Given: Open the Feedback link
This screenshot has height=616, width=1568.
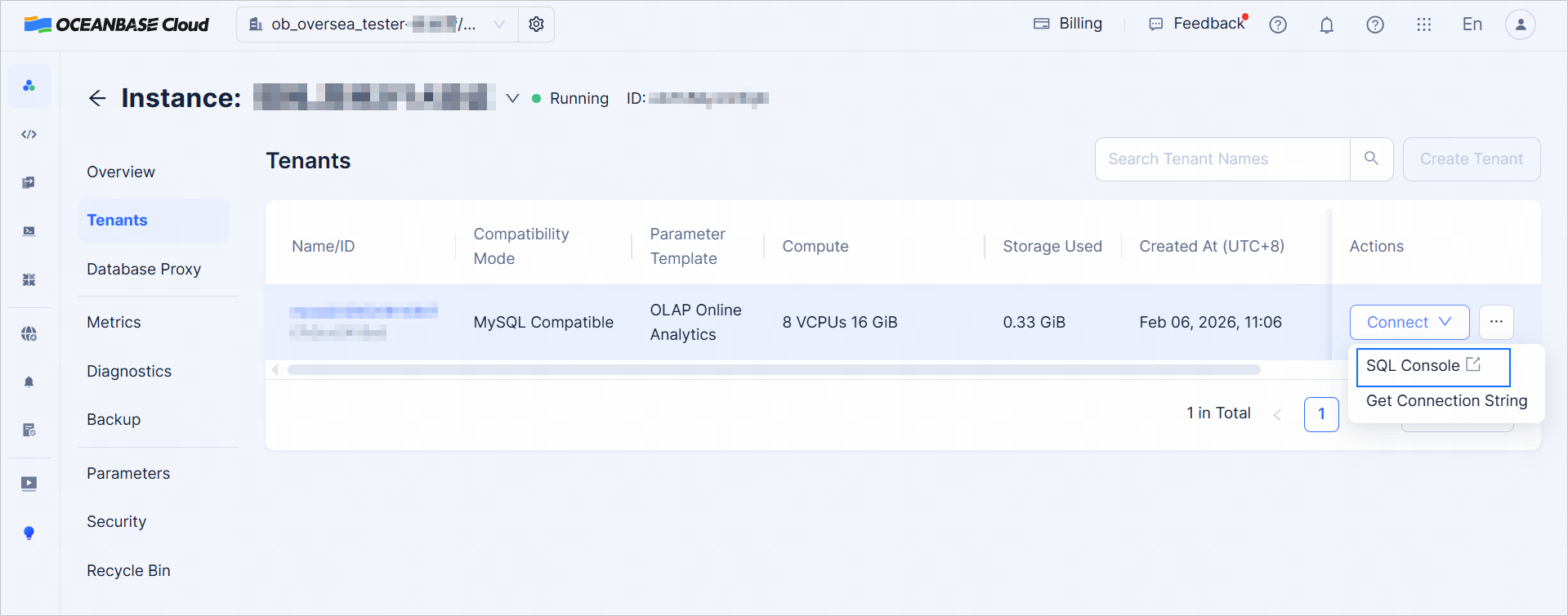Looking at the screenshot, I should [1198, 24].
